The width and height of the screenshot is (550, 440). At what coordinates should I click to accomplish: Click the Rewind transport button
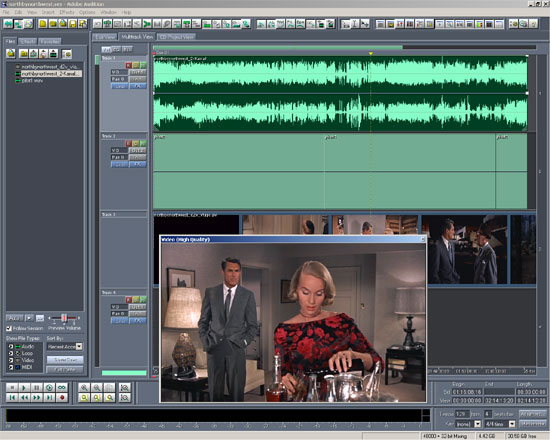point(24,398)
